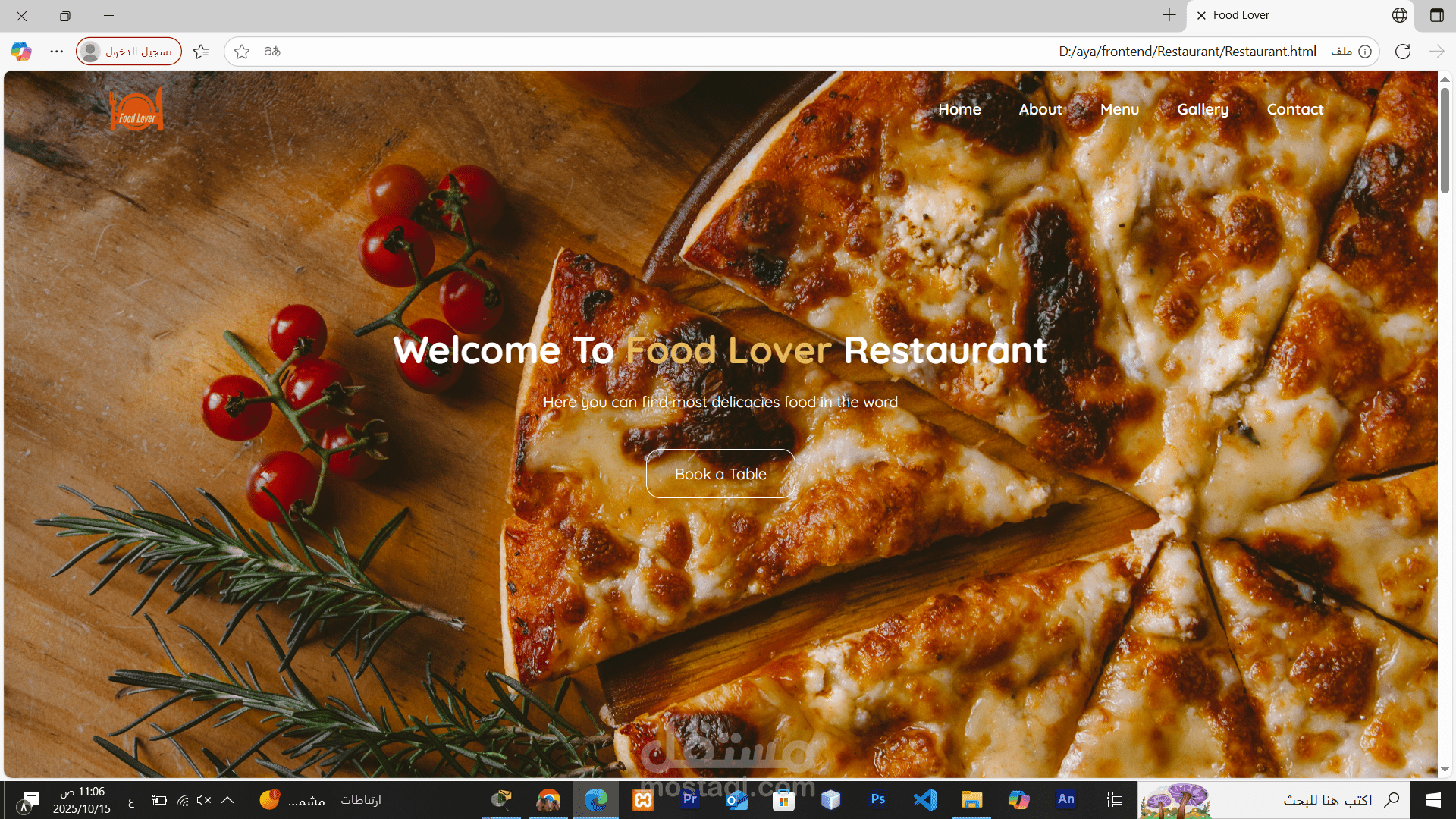This screenshot has height=819, width=1456.
Task: Open Edge settings and more menu
Action: pyautogui.click(x=57, y=52)
